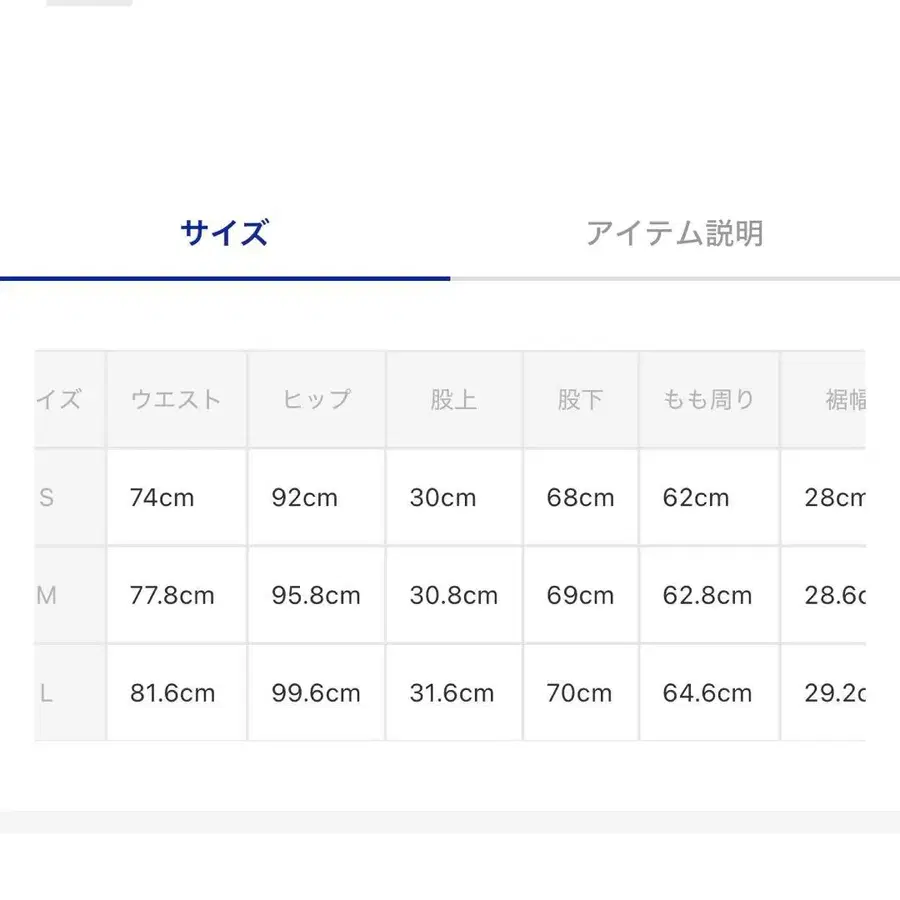Tap the もも周り column header
The height and width of the screenshot is (900, 900).
click(x=708, y=400)
